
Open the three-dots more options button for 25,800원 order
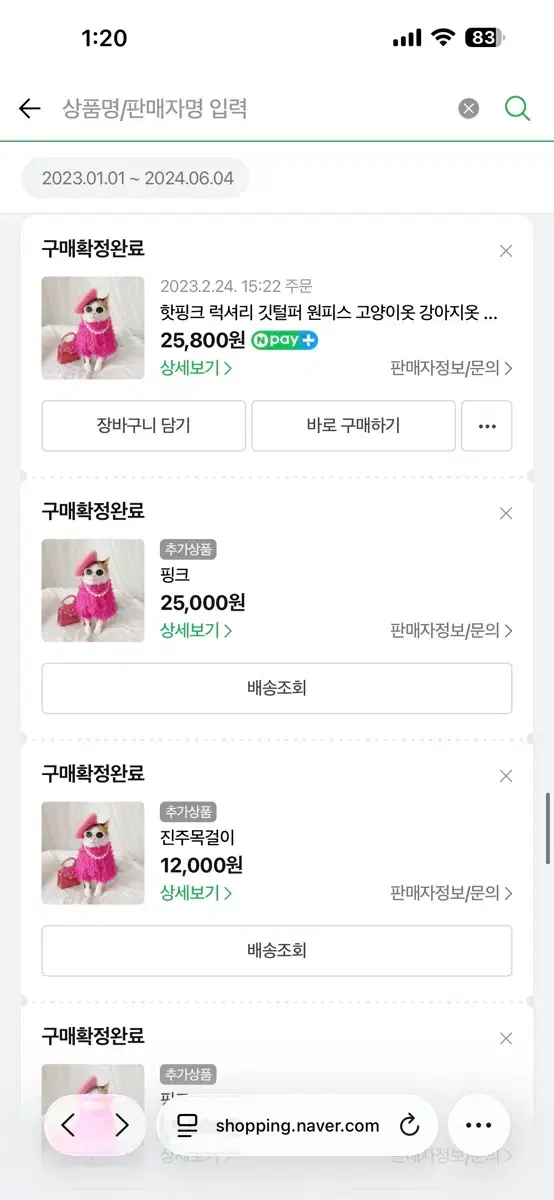coord(487,426)
